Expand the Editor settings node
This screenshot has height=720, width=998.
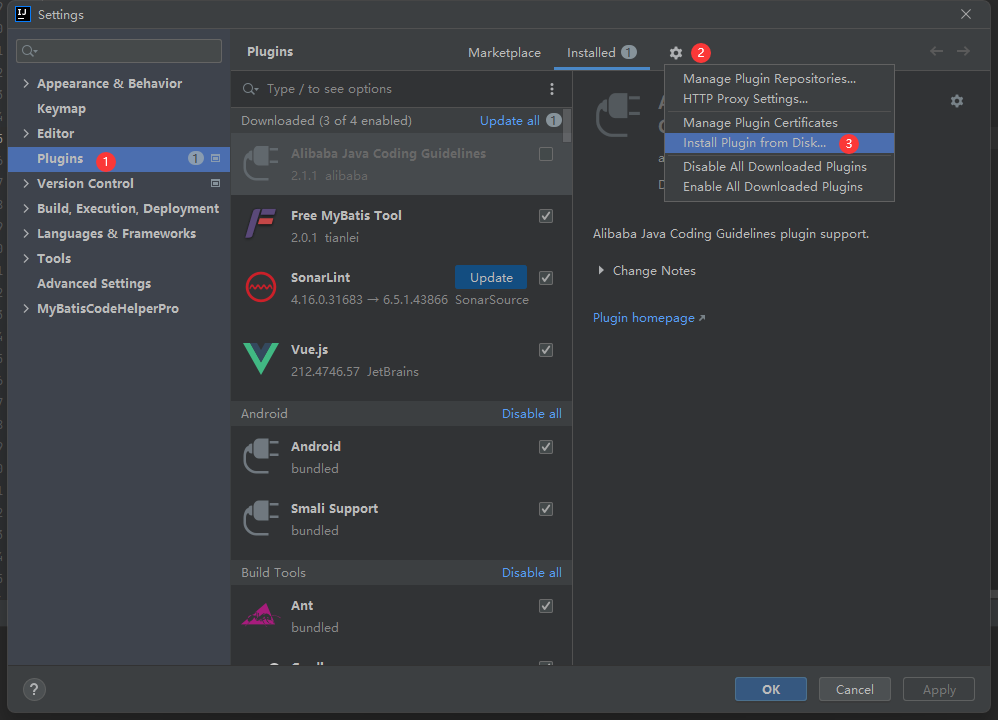[x=25, y=133]
